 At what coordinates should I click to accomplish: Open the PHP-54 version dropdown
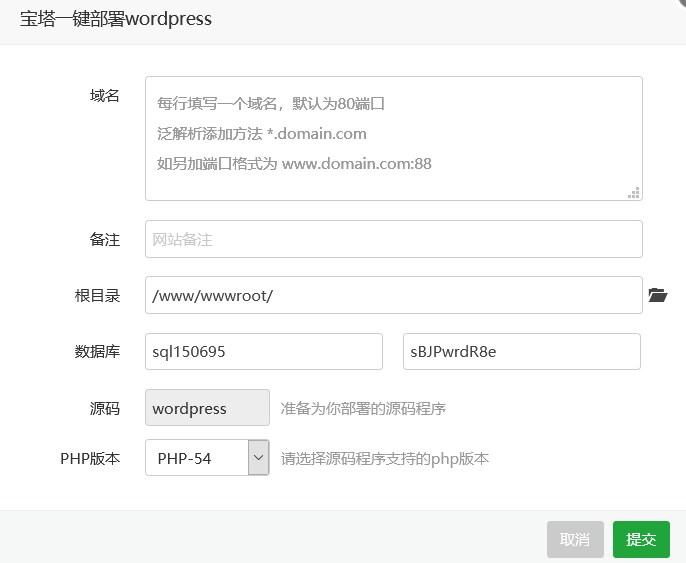point(207,458)
